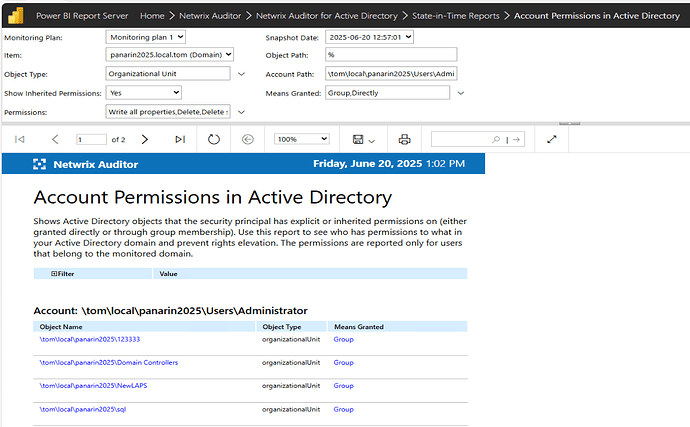Click the find next arrow icon
Image resolution: width=690 pixels, height=427 pixels.
pos(516,140)
